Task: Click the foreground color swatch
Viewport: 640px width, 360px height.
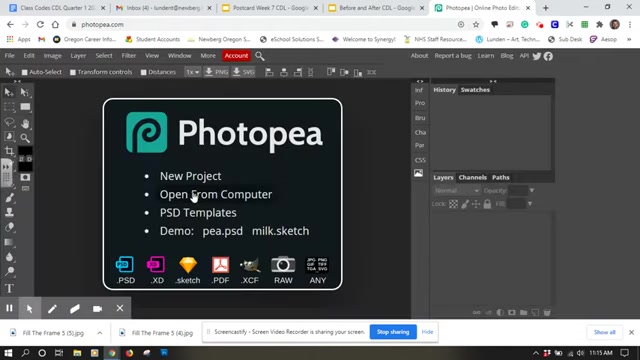Action: [x=25, y=151]
